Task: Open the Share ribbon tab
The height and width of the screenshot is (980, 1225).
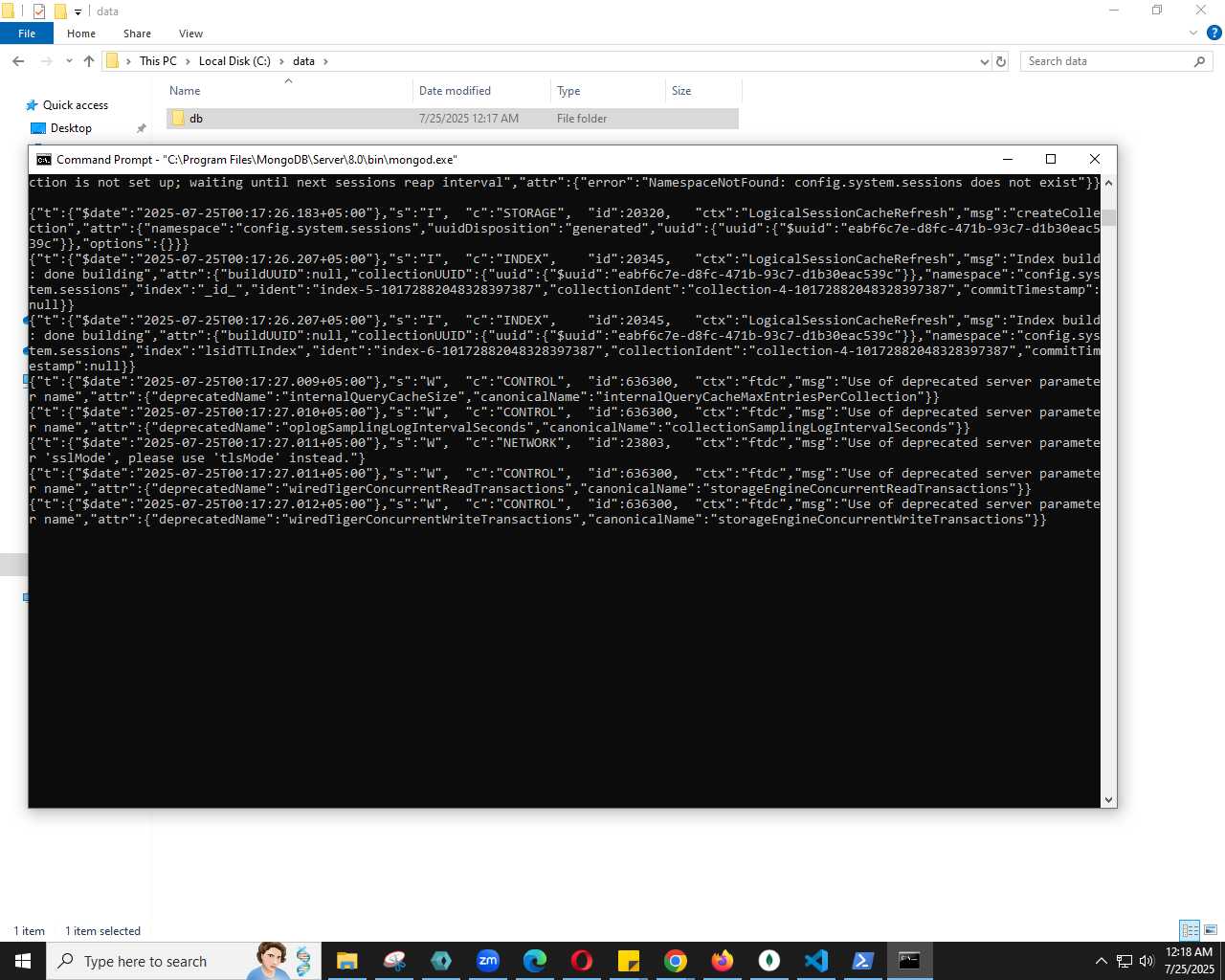Action: 137,33
